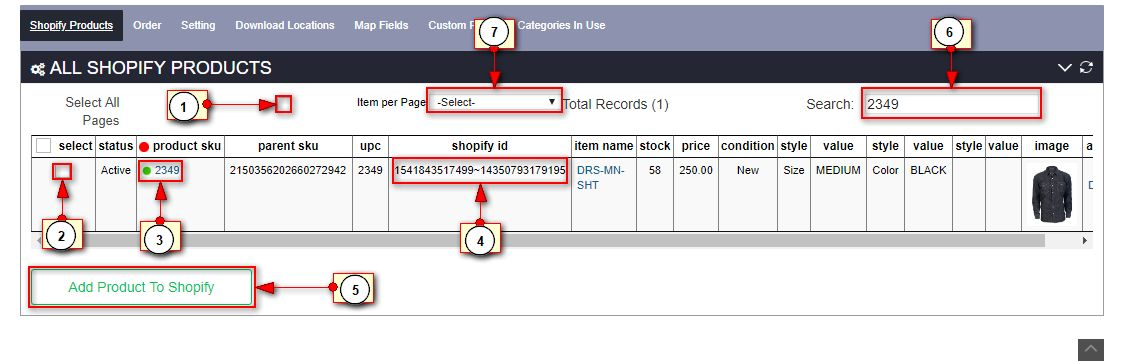The width and height of the screenshot is (1124, 361).
Task: Click the stock column header
Action: [654, 146]
